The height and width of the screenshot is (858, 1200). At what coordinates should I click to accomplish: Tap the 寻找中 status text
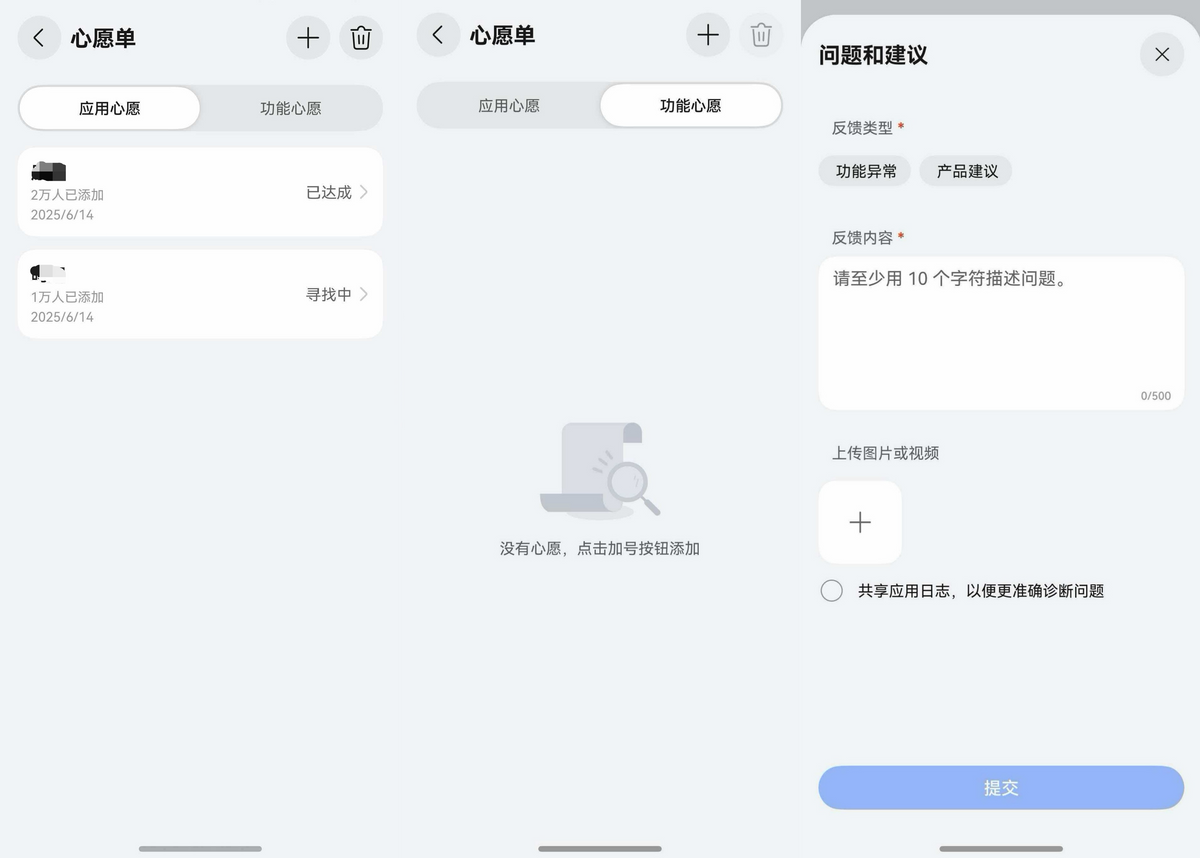click(x=329, y=294)
